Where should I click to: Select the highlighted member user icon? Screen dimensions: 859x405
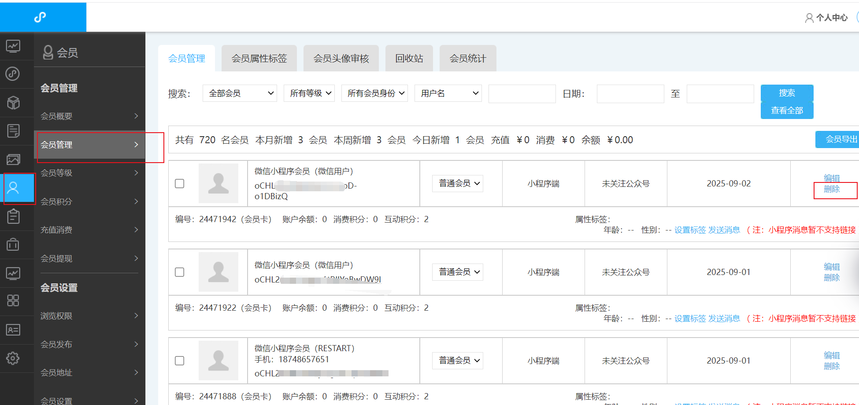pos(13,188)
